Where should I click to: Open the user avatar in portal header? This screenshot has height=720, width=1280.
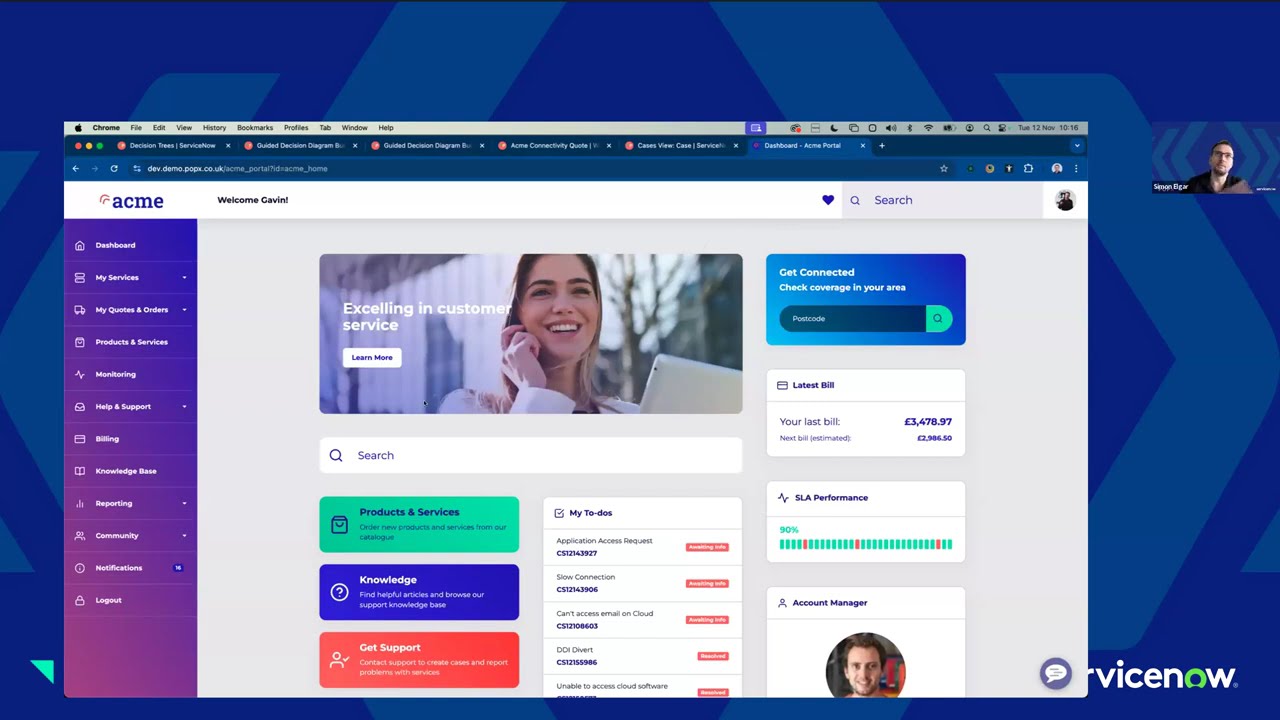(x=1065, y=200)
